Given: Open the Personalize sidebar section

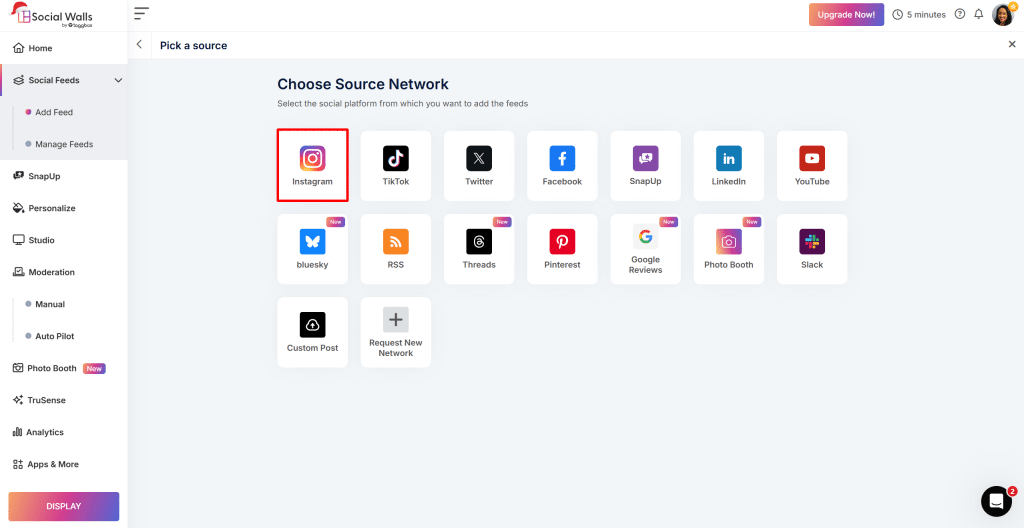Looking at the screenshot, I should [x=64, y=208].
